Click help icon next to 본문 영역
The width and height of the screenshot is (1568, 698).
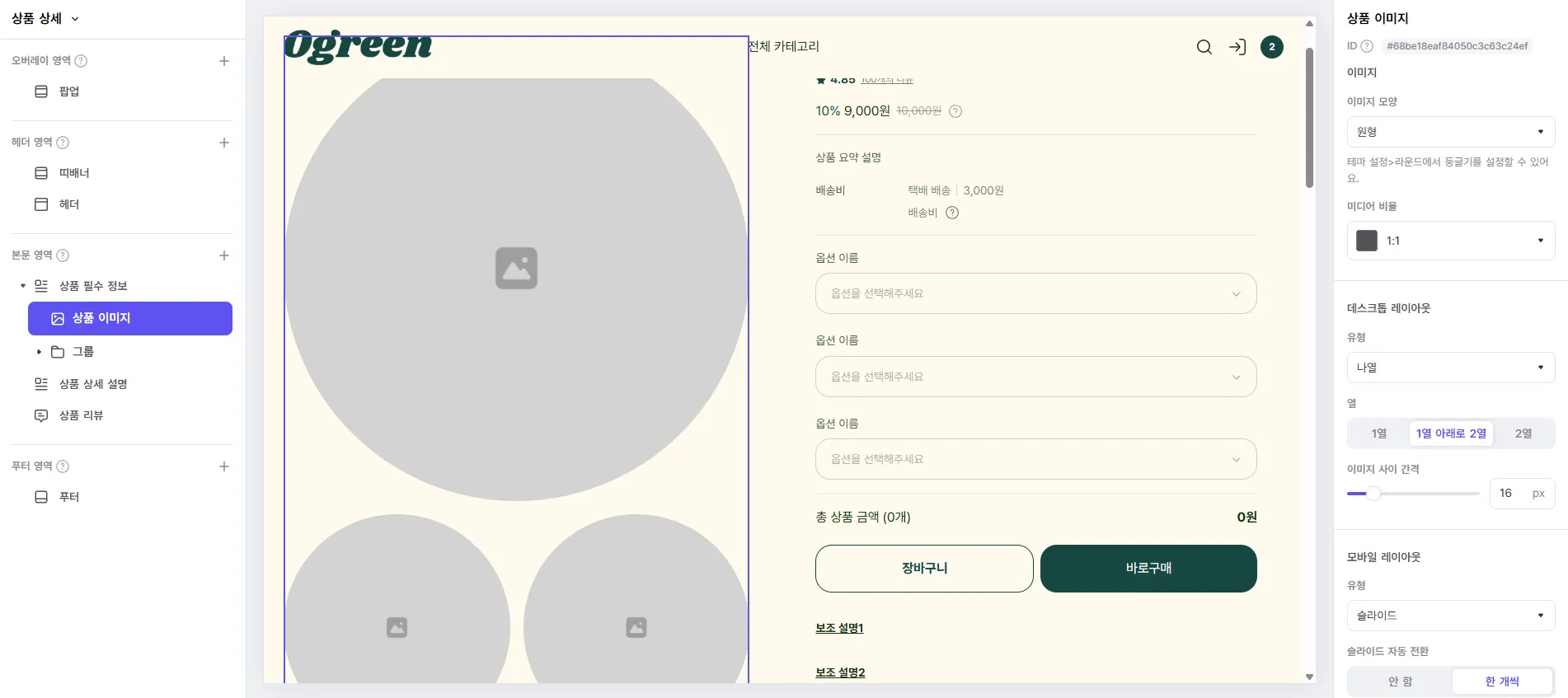point(63,255)
